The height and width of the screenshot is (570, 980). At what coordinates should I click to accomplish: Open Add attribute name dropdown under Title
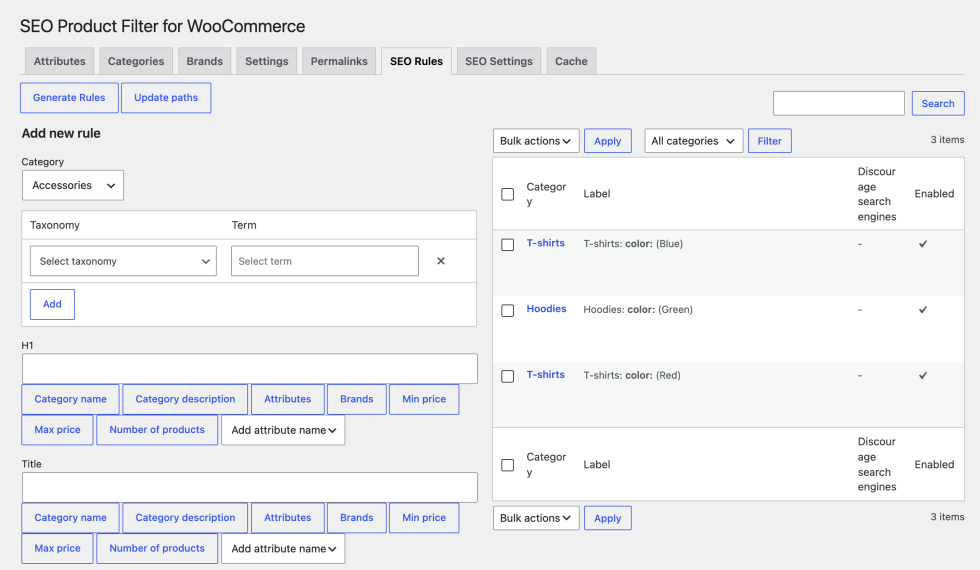(x=283, y=548)
